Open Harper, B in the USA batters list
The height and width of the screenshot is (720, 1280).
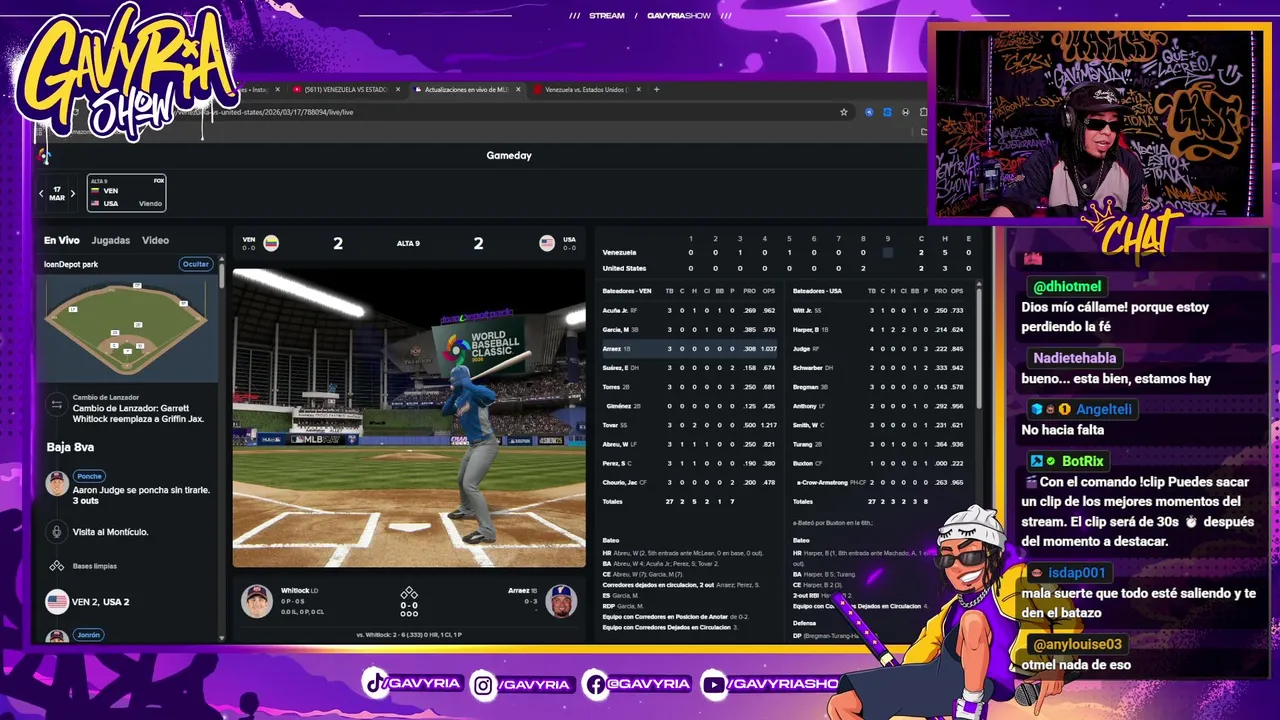click(x=806, y=329)
